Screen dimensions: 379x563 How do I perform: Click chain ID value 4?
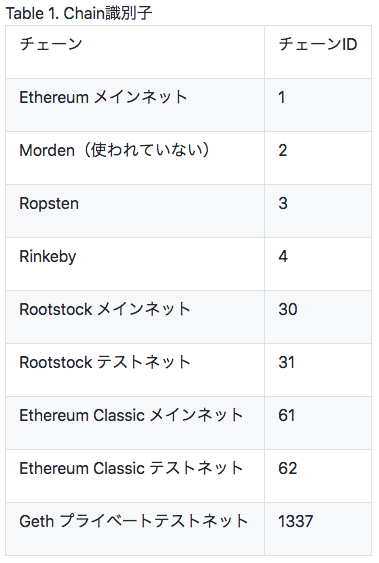tap(283, 256)
